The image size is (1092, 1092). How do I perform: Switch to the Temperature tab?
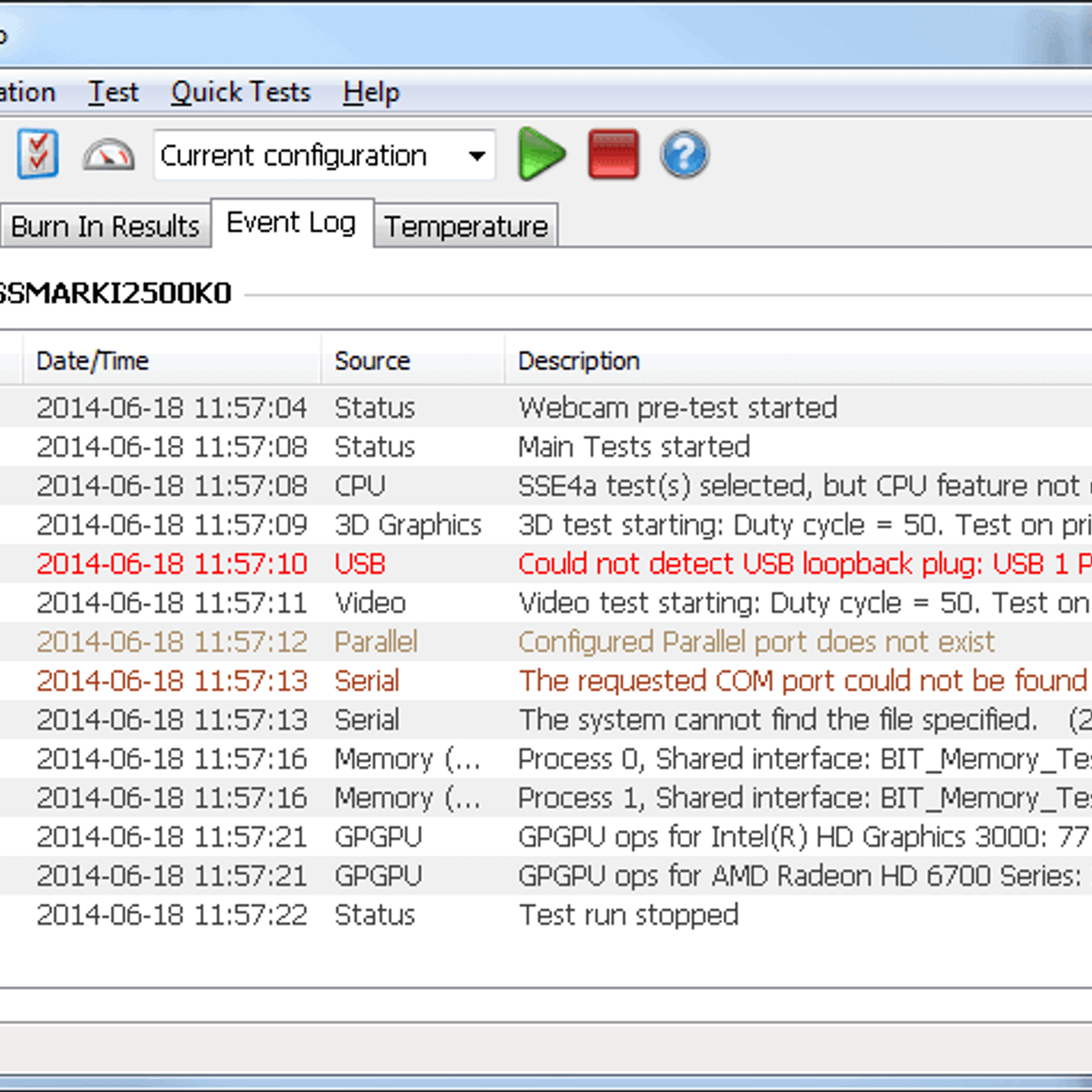point(466,226)
